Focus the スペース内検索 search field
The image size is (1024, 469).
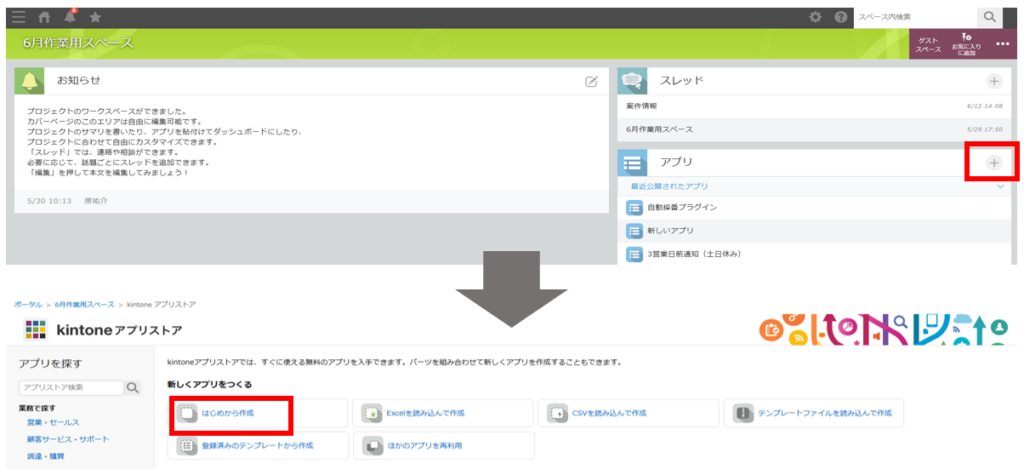916,18
